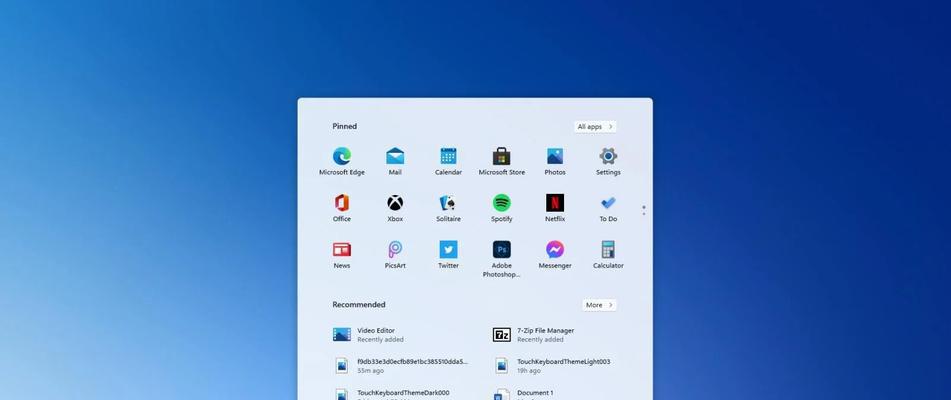The width and height of the screenshot is (951, 400).
Task: Launch Adobe Photoshop
Action: click(502, 259)
